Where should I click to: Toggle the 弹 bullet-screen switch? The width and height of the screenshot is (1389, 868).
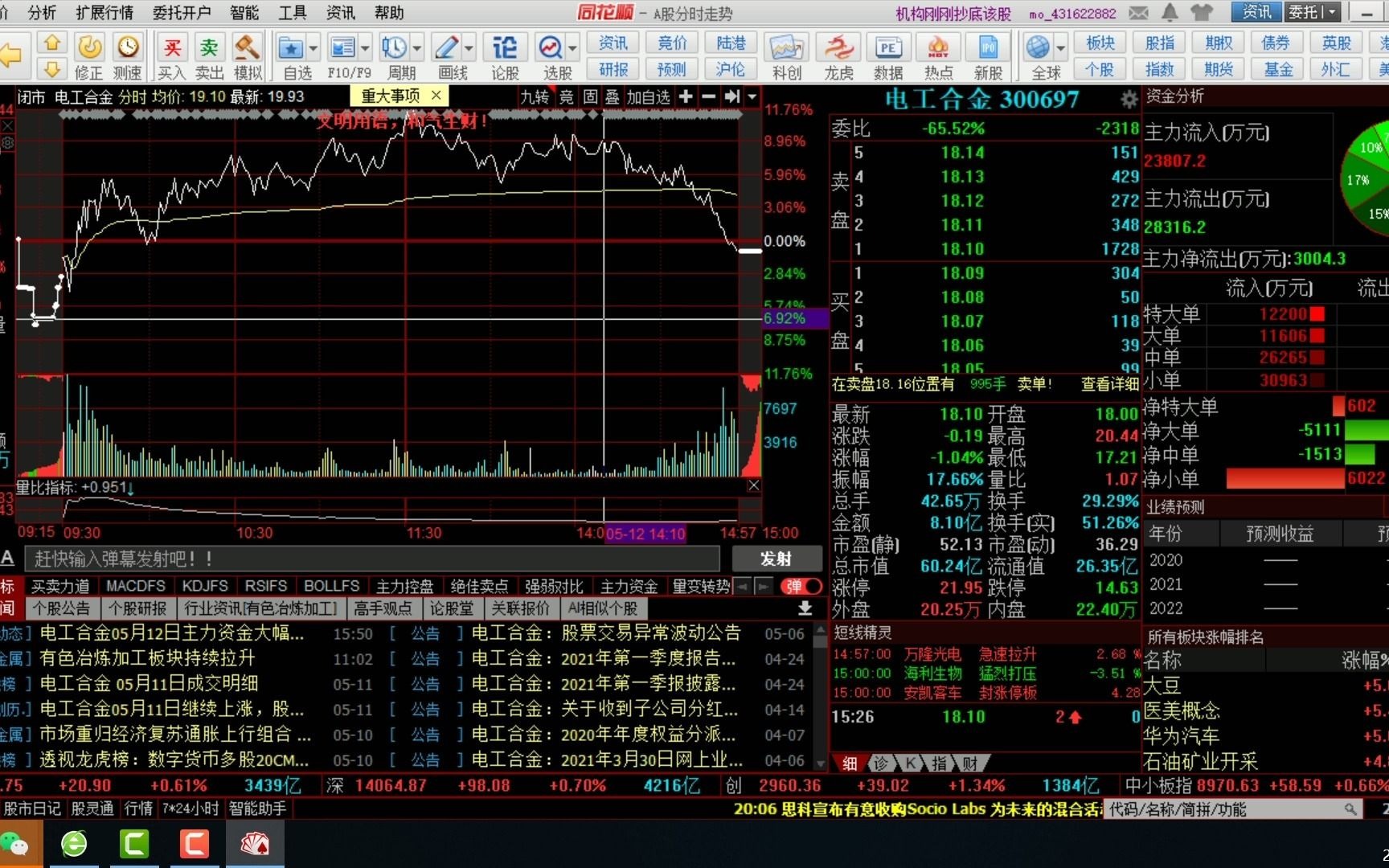point(801,586)
